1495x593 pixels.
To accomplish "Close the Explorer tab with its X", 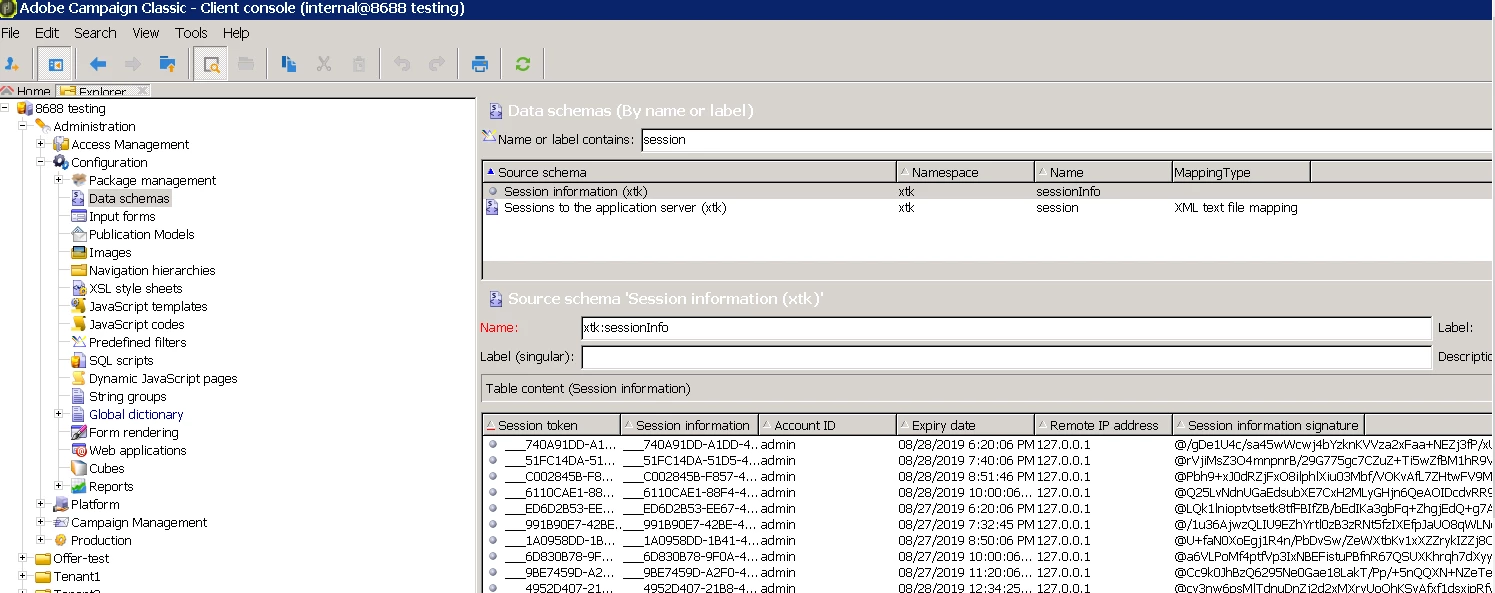I will (x=141, y=91).
